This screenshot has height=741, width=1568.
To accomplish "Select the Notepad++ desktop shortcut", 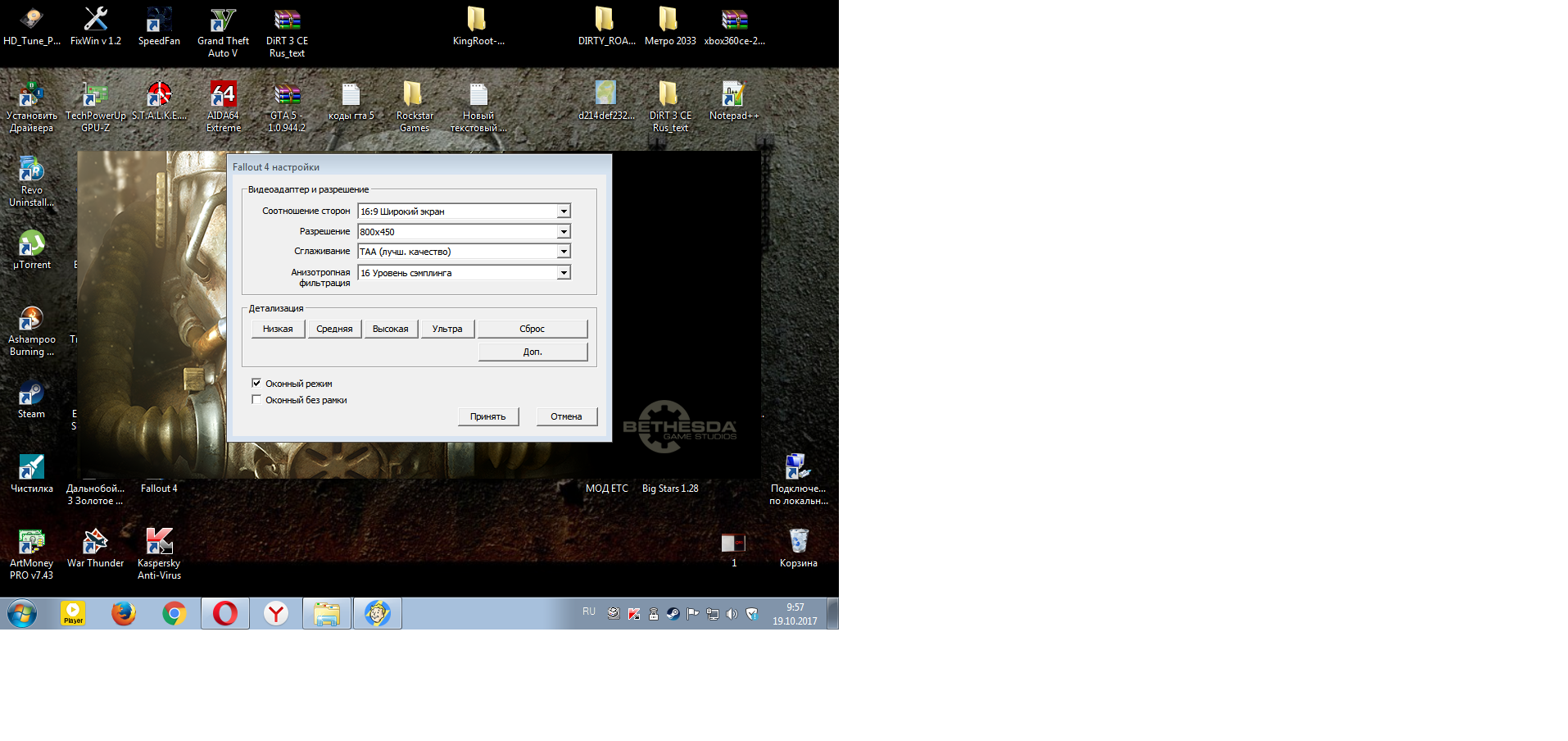I will point(734,101).
